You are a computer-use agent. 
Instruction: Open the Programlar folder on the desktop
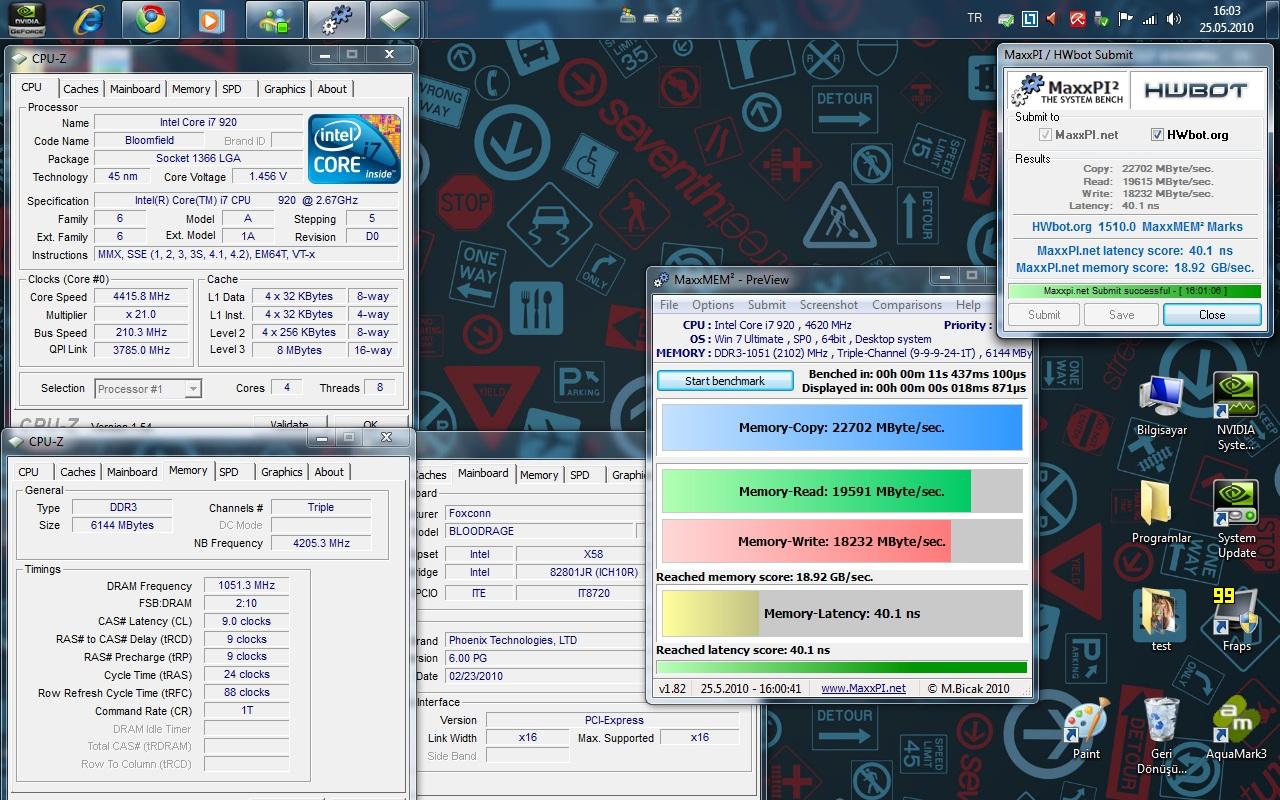coord(1161,511)
